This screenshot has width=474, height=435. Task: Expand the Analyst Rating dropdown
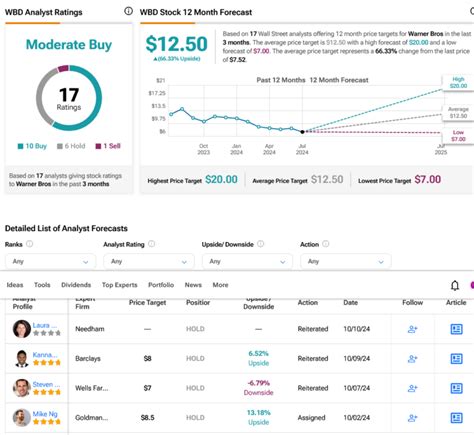click(149, 261)
